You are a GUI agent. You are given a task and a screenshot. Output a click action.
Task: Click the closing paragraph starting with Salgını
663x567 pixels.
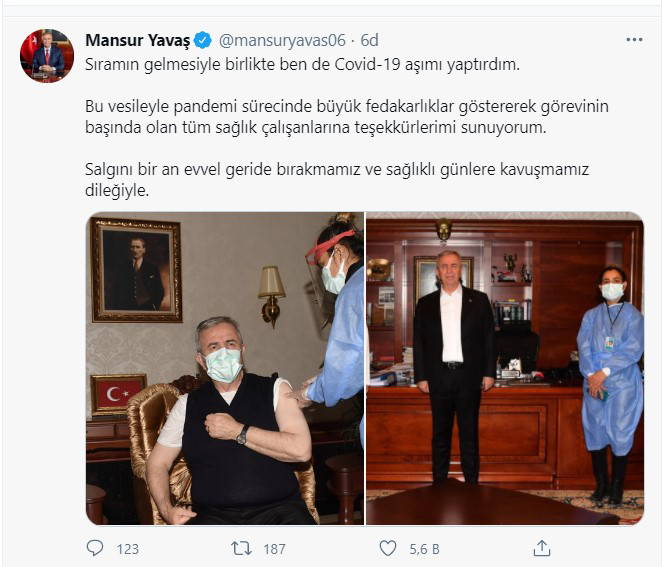pos(337,180)
